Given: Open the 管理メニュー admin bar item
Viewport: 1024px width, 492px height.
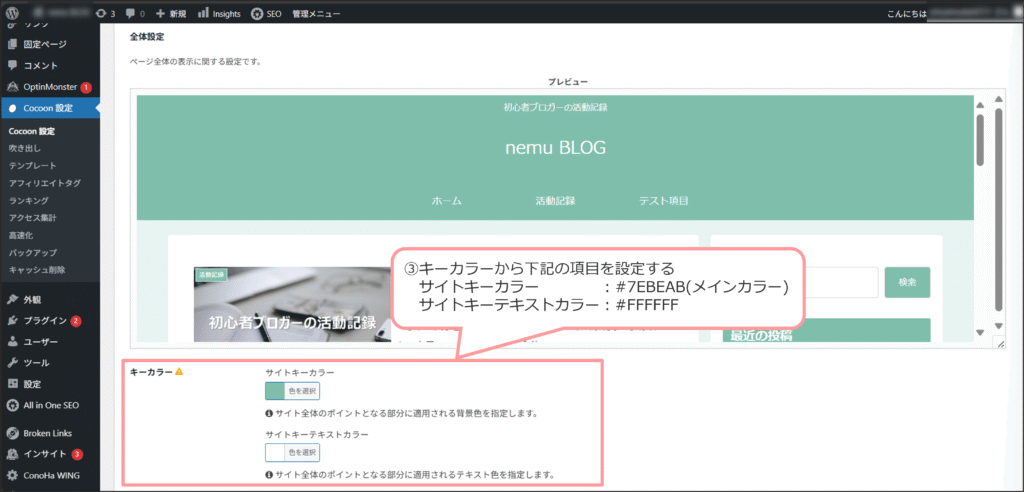Looking at the screenshot, I should (x=317, y=14).
